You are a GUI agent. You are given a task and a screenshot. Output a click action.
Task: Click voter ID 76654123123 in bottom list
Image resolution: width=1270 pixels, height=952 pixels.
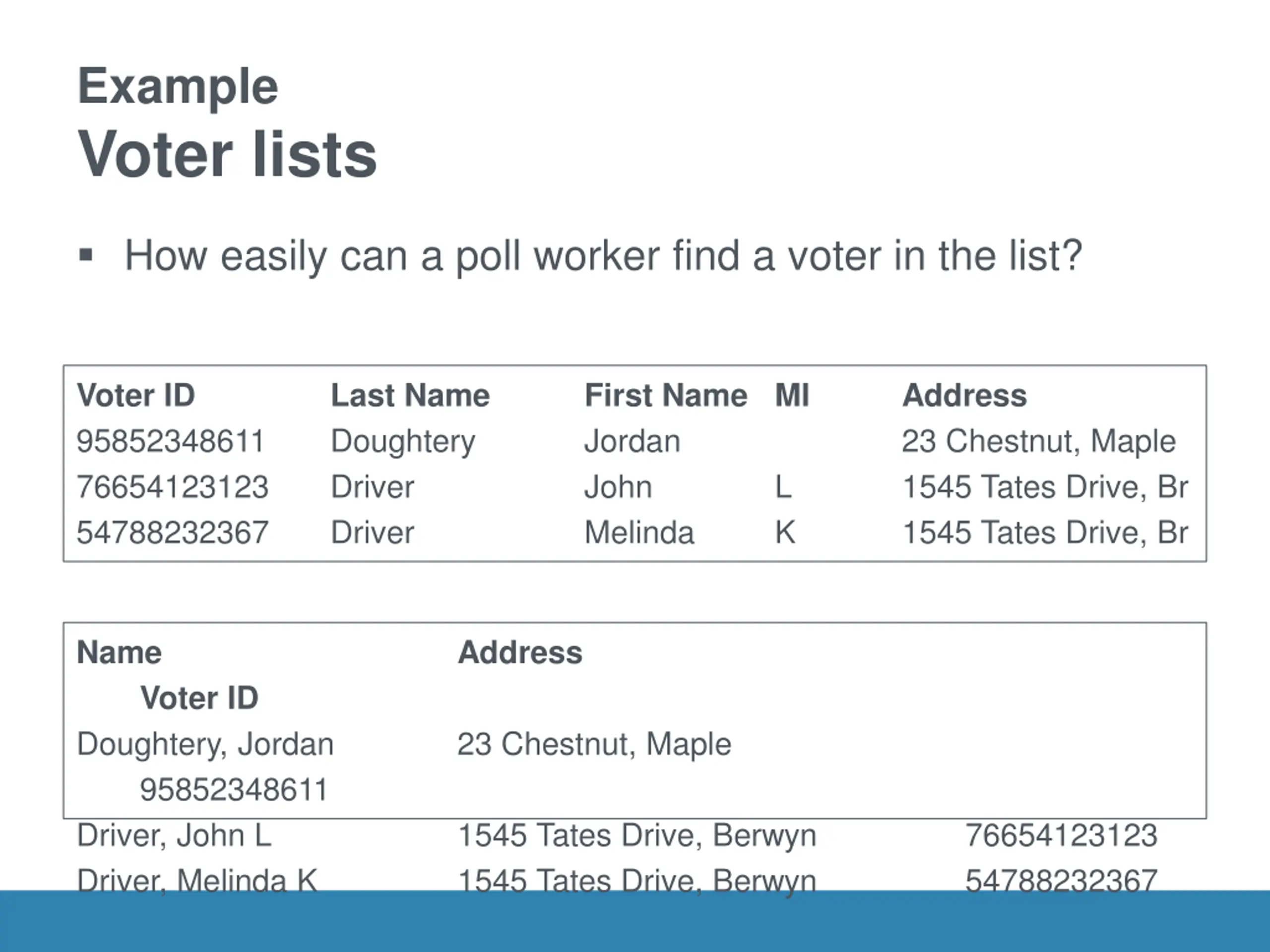click(1061, 835)
